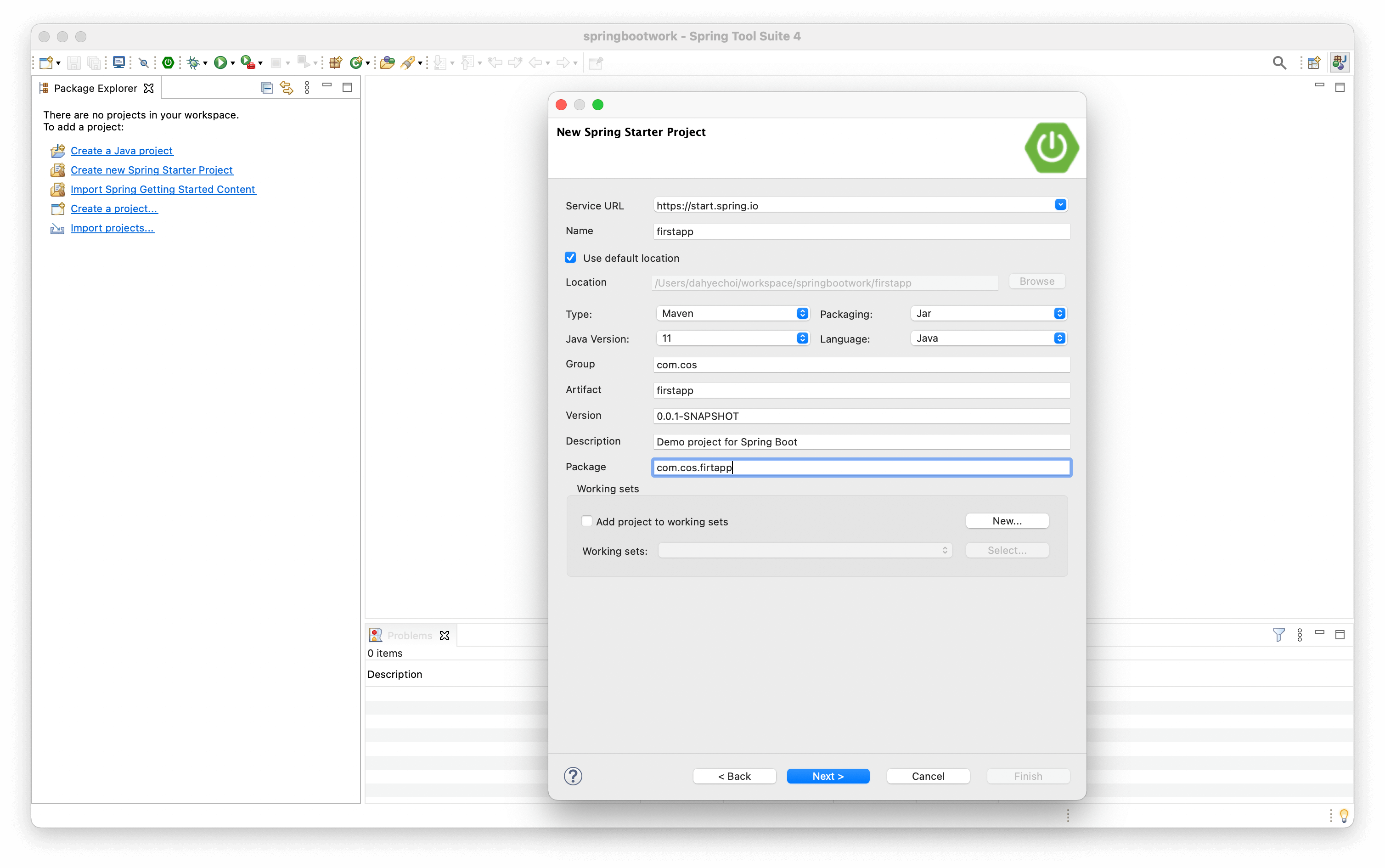Click the Cancel button
The image size is (1385, 868).
928,776
